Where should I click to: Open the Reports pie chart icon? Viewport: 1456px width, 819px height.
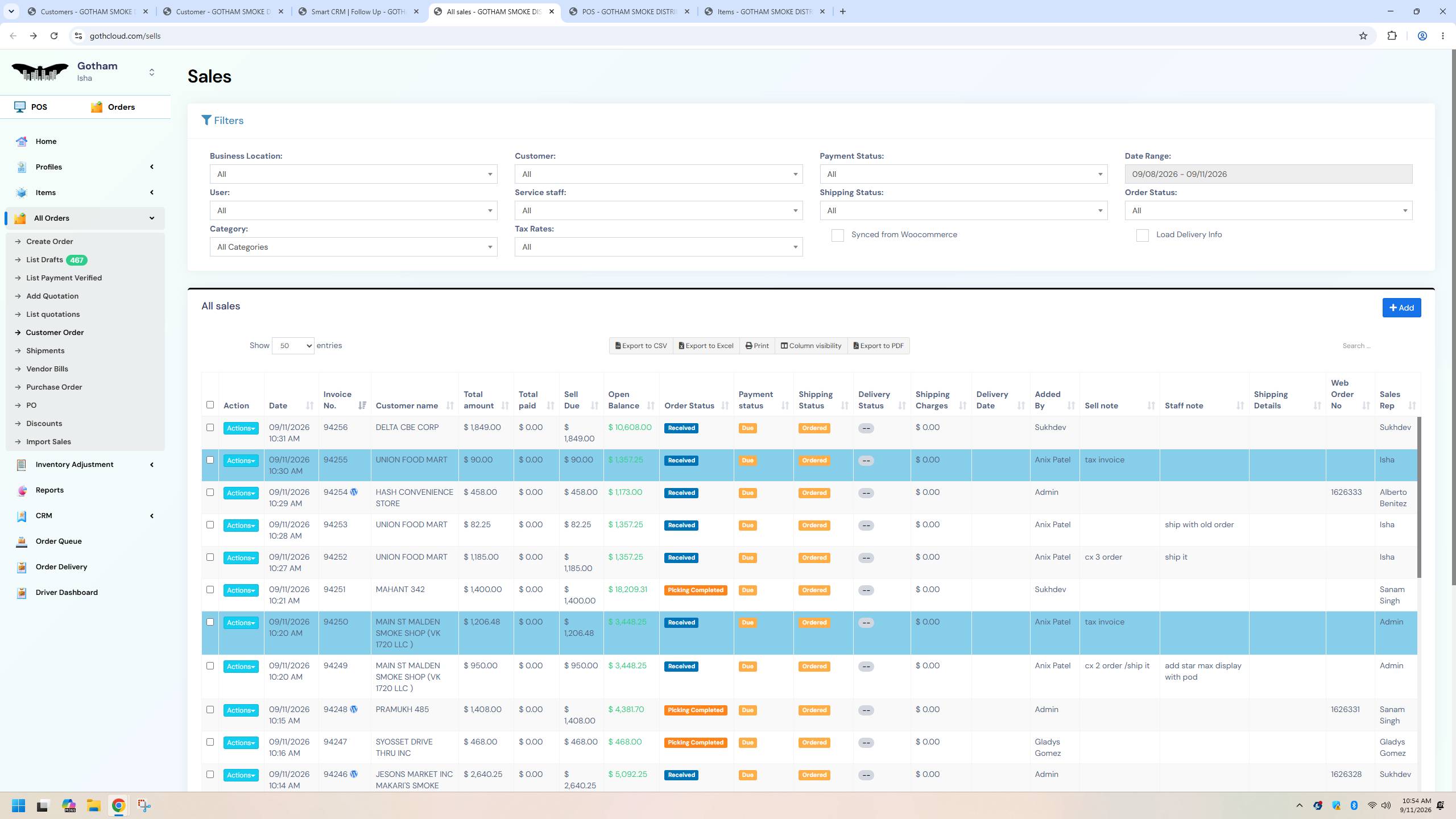(x=22, y=490)
